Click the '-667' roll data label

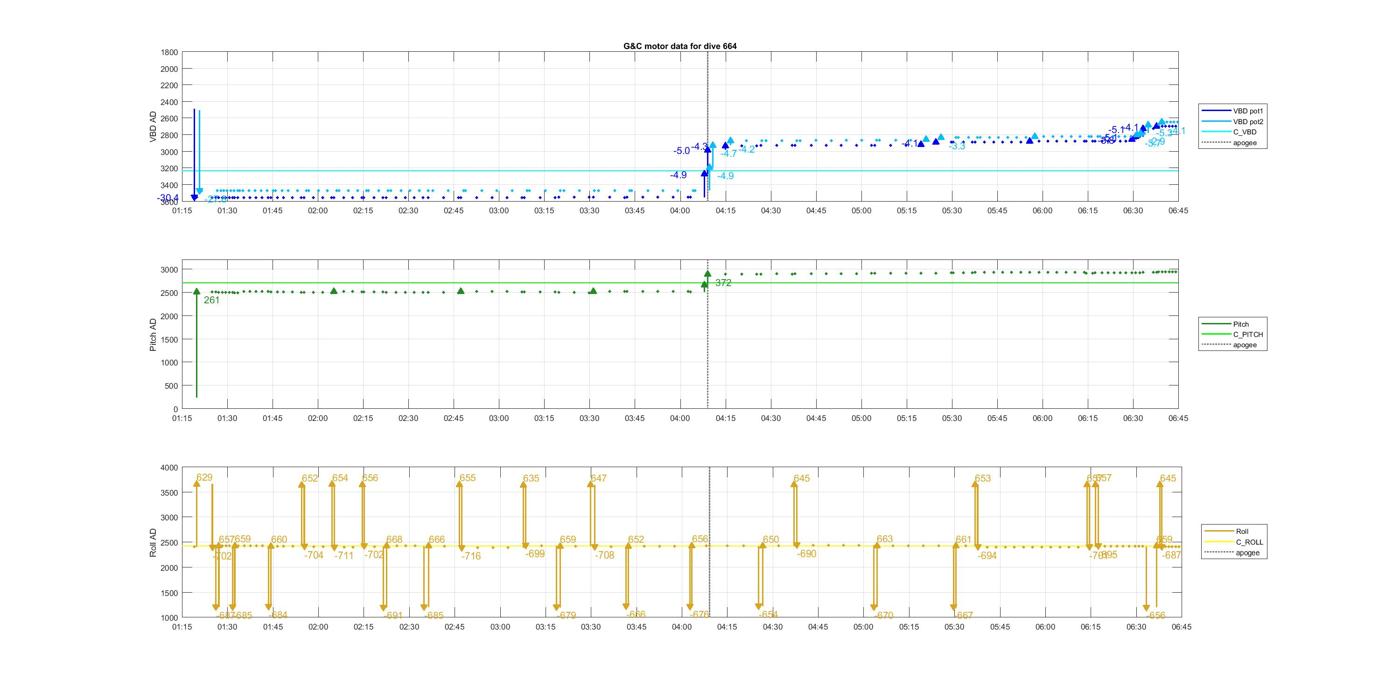(x=963, y=615)
